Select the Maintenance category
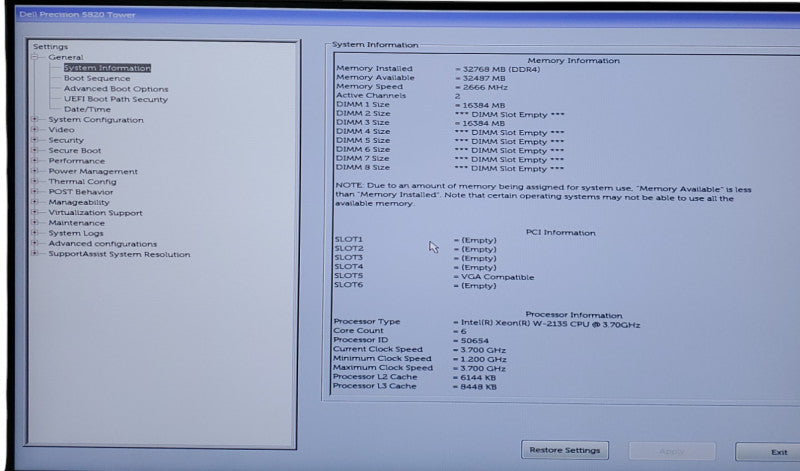This screenshot has width=800, height=471. pyautogui.click(x=77, y=223)
